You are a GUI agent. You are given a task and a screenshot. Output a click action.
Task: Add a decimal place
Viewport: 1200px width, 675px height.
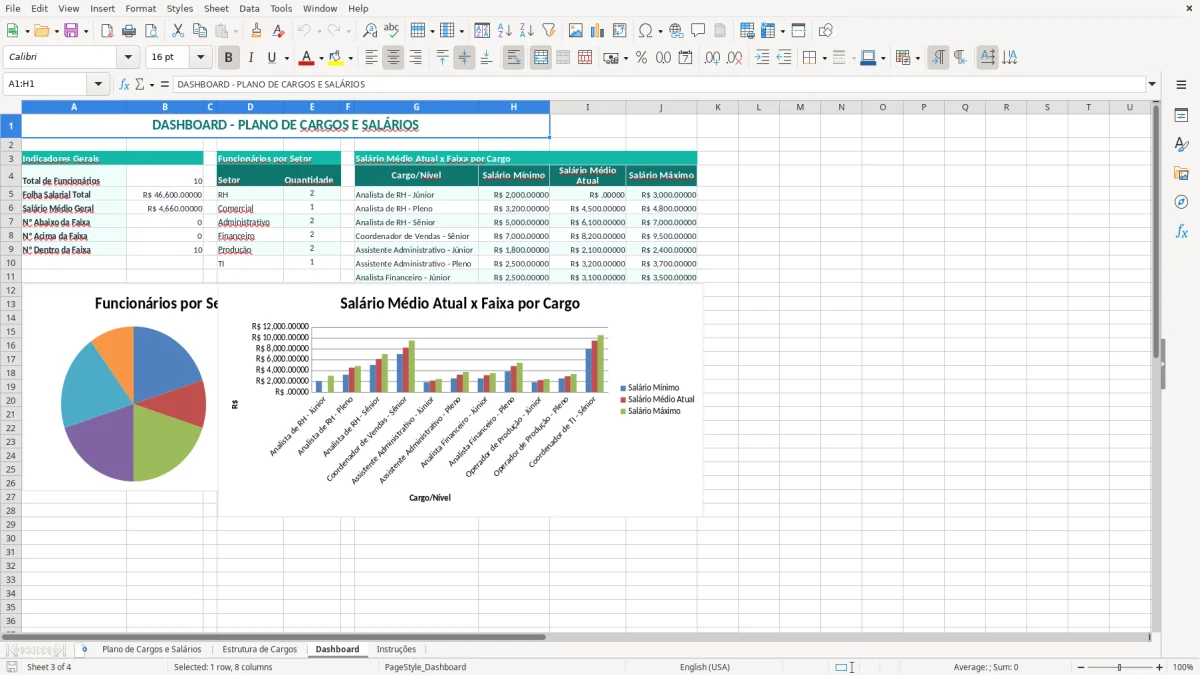712,58
